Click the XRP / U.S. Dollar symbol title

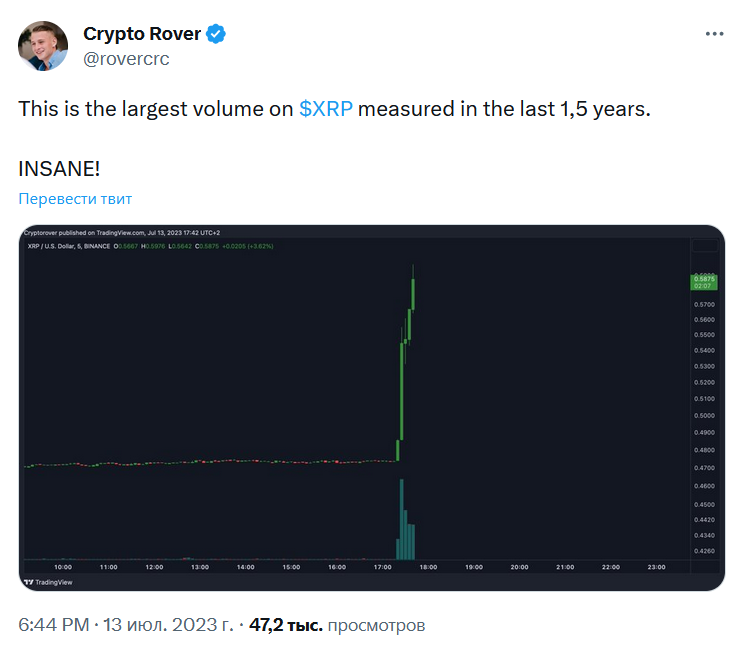68,245
